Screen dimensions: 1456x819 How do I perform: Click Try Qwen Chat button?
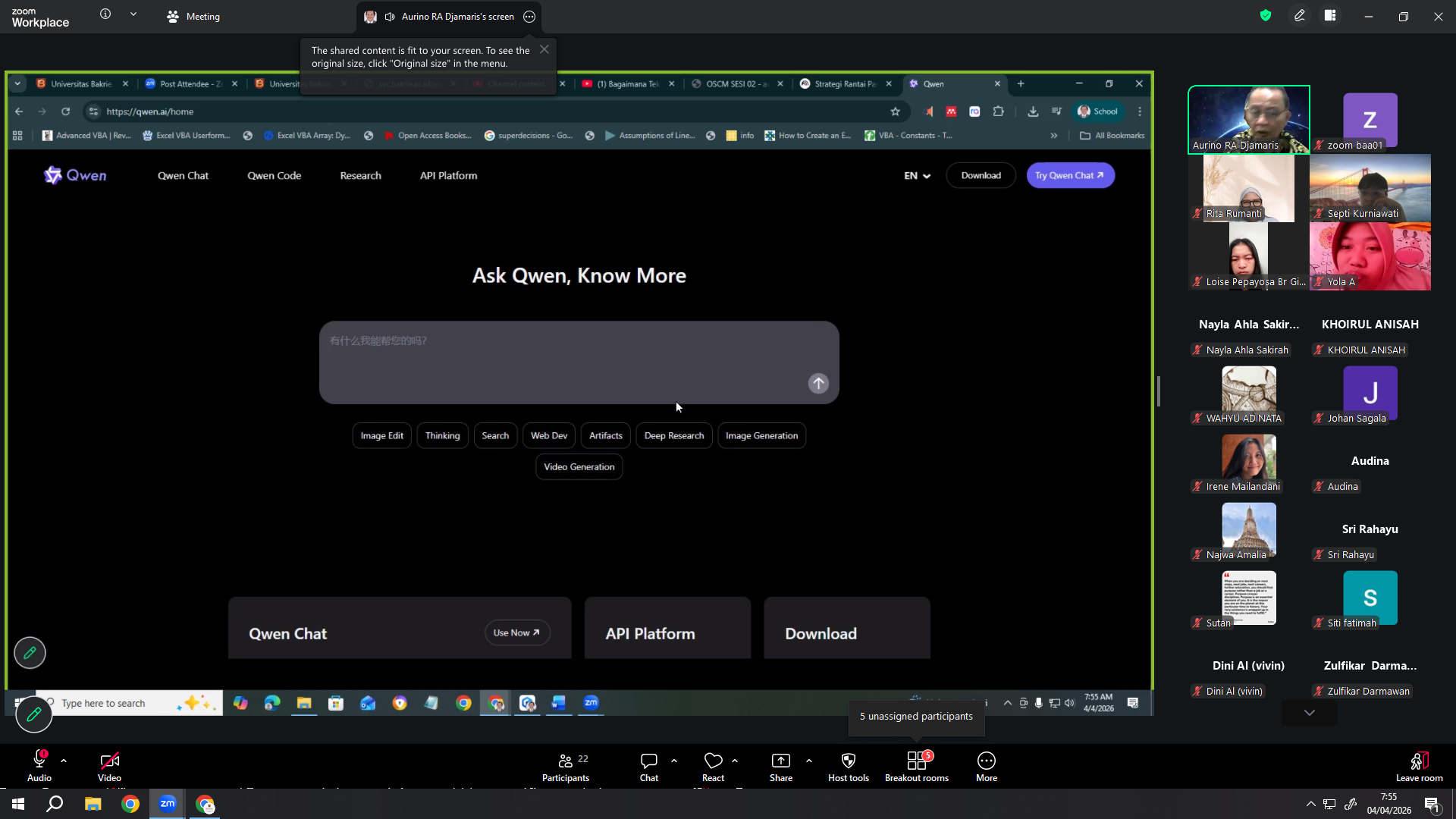(x=1070, y=175)
